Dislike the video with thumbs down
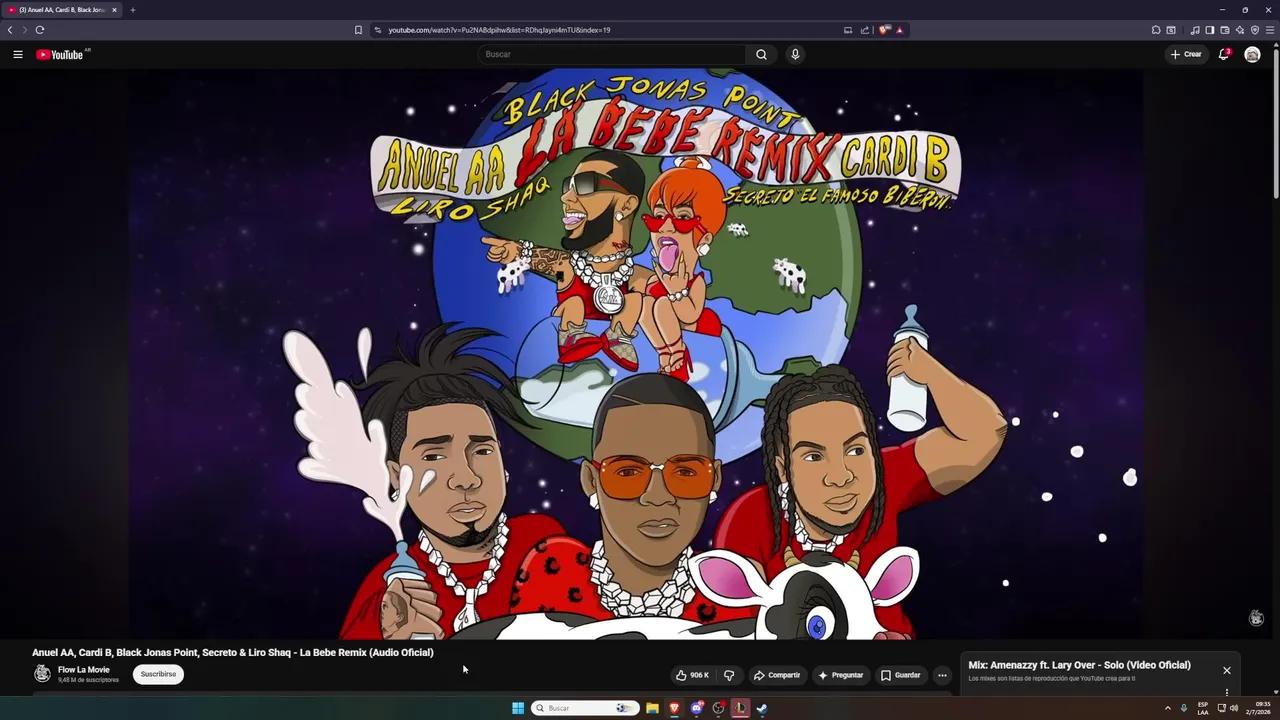The image size is (1280, 720). click(x=729, y=675)
